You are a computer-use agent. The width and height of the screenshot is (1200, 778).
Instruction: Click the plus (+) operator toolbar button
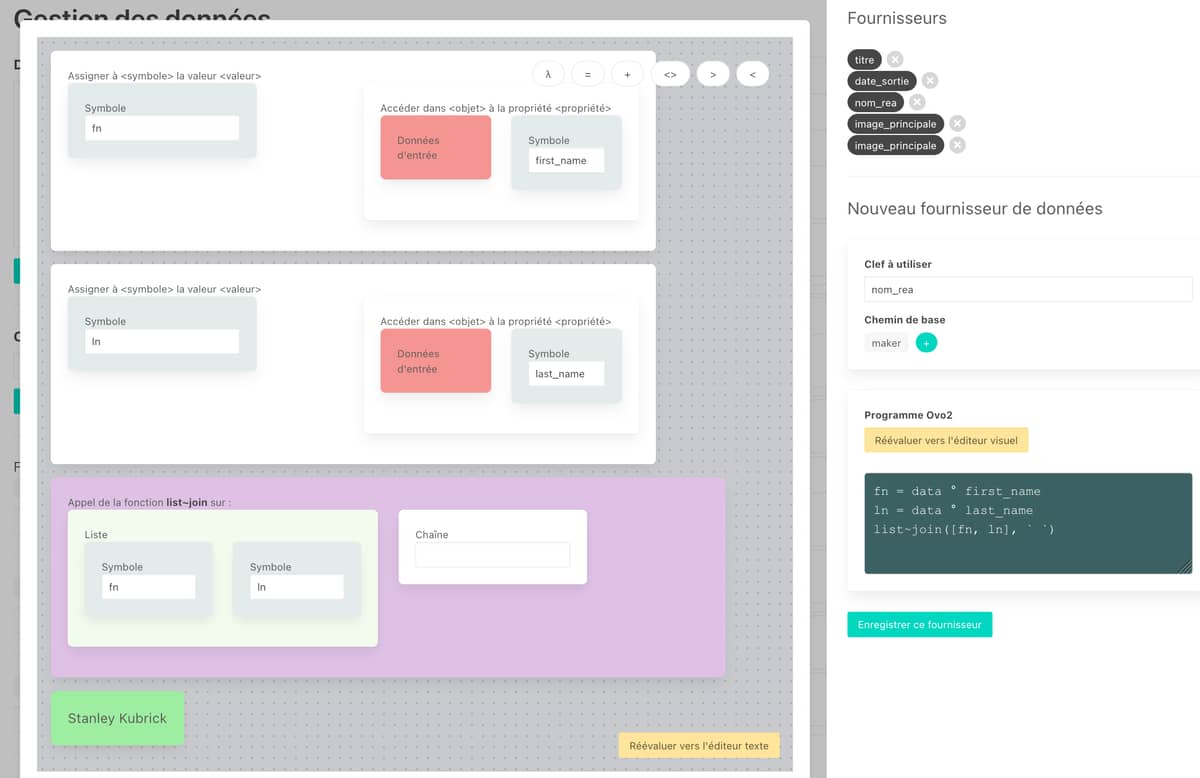pyautogui.click(x=627, y=75)
